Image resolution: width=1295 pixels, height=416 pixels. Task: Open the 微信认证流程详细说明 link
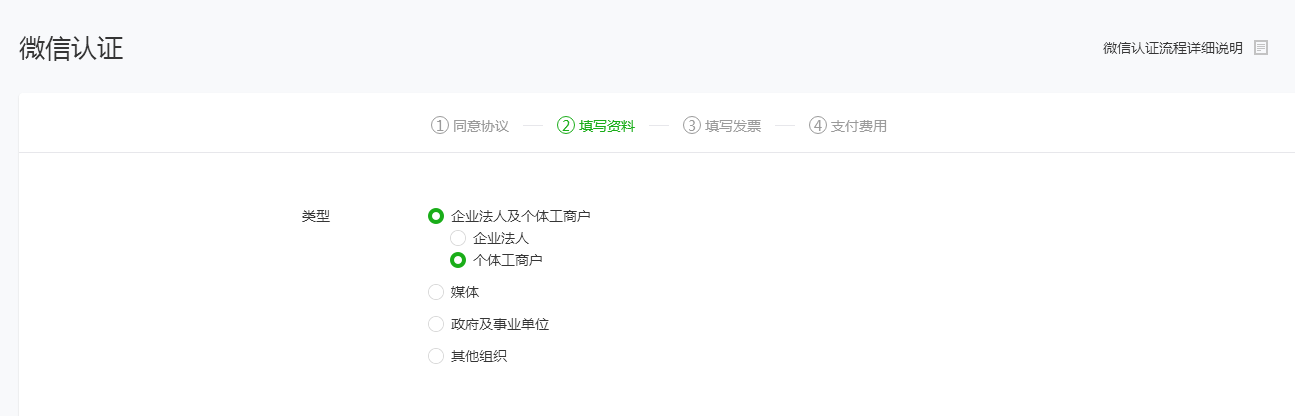[x=1173, y=48]
